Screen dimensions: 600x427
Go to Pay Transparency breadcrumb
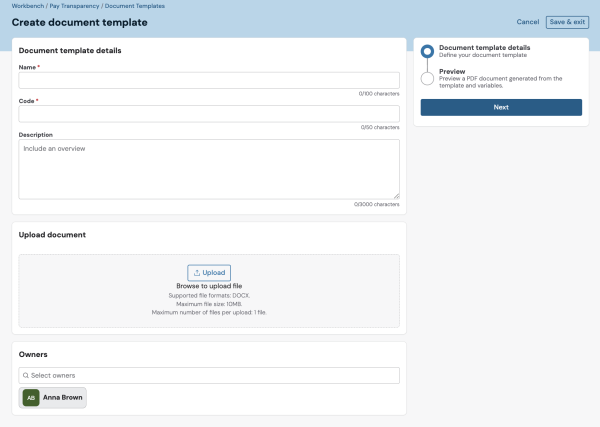point(73,6)
